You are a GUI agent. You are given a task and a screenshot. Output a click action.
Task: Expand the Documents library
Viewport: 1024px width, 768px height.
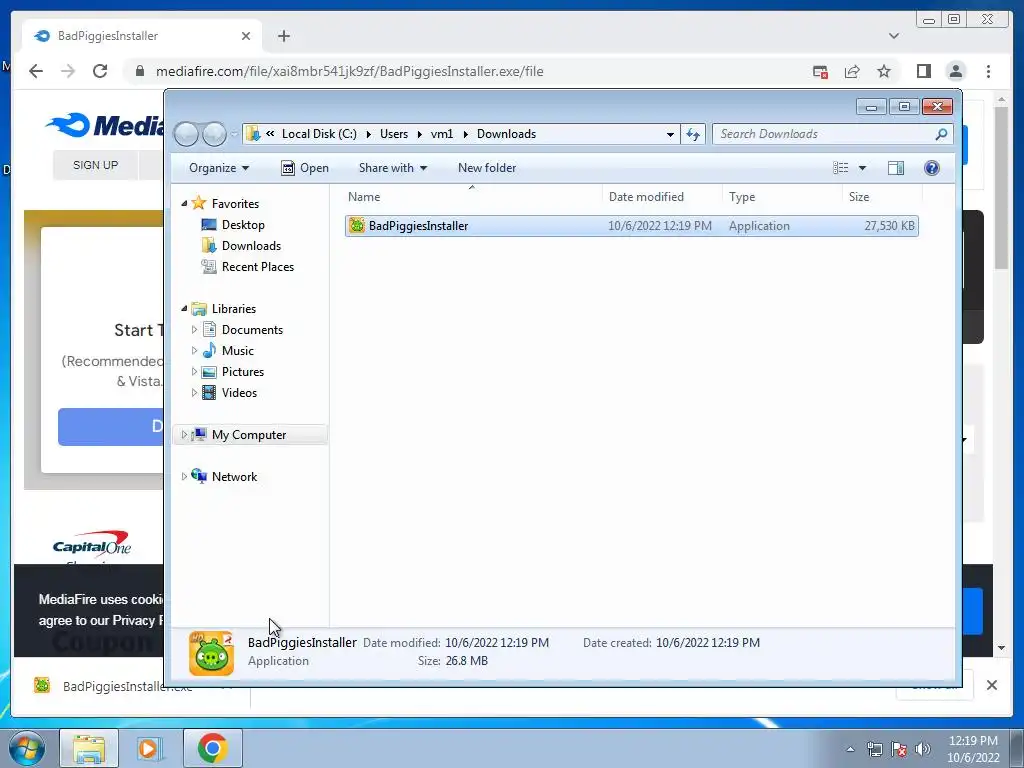[x=194, y=330]
